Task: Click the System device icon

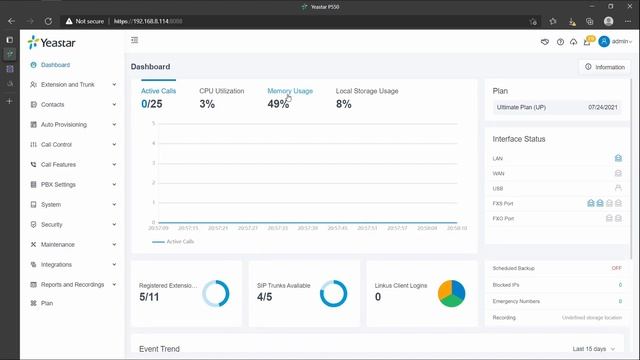Action: click(33, 204)
